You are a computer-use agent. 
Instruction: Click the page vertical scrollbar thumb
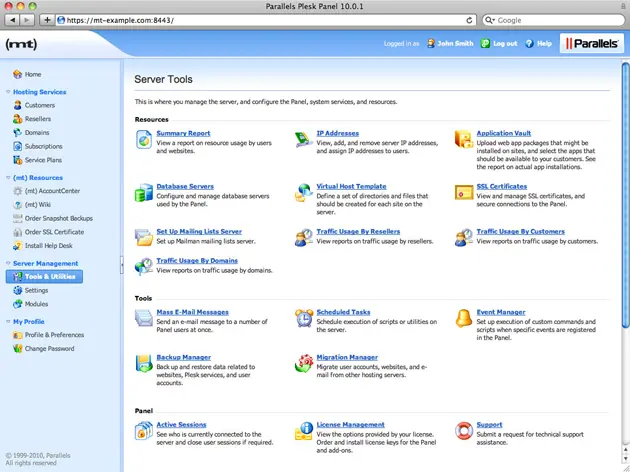click(x=626, y=195)
